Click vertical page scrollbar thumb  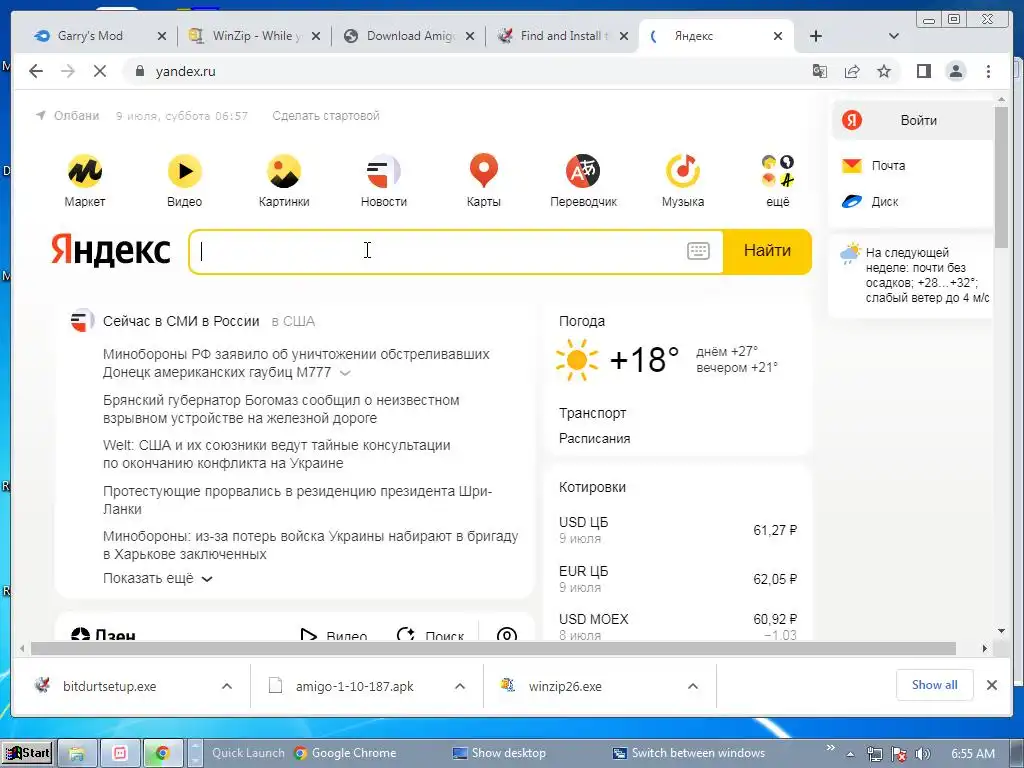[1001, 176]
